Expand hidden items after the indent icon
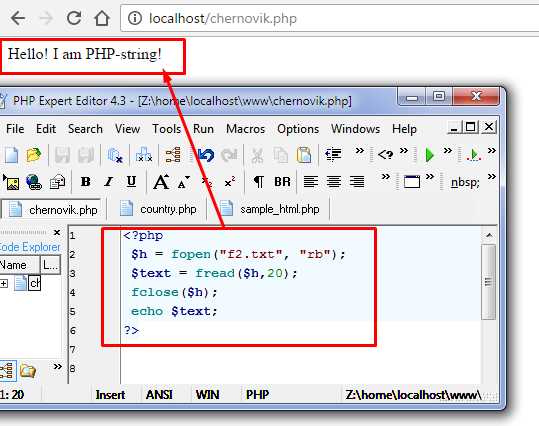The image size is (539, 426). [x=360, y=150]
